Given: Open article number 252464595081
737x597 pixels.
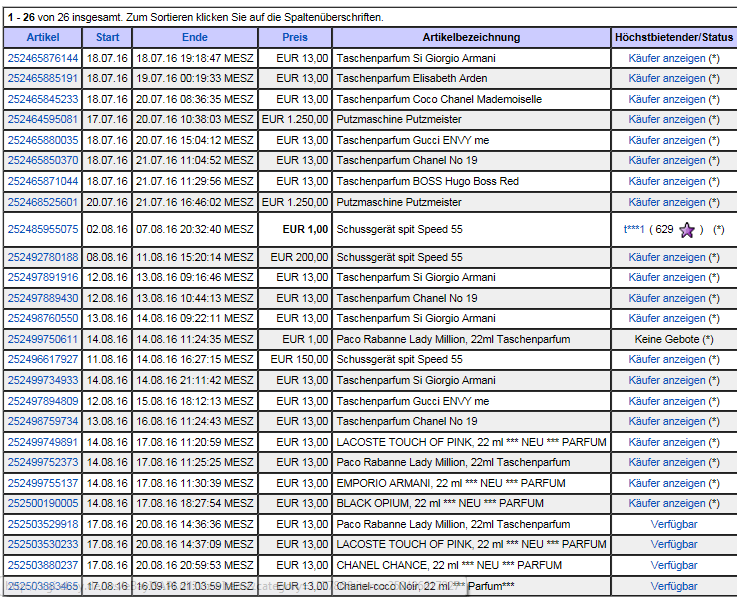Looking at the screenshot, I should click(43, 119).
